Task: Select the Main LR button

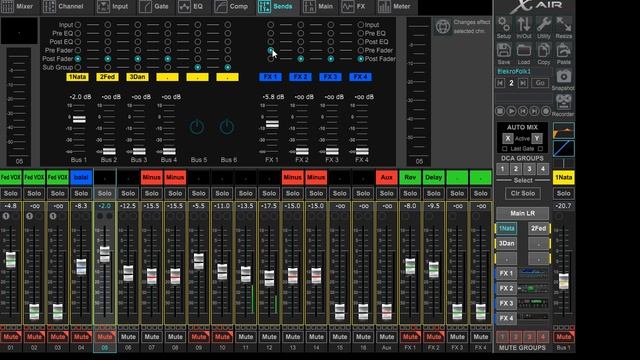Action: tap(522, 213)
